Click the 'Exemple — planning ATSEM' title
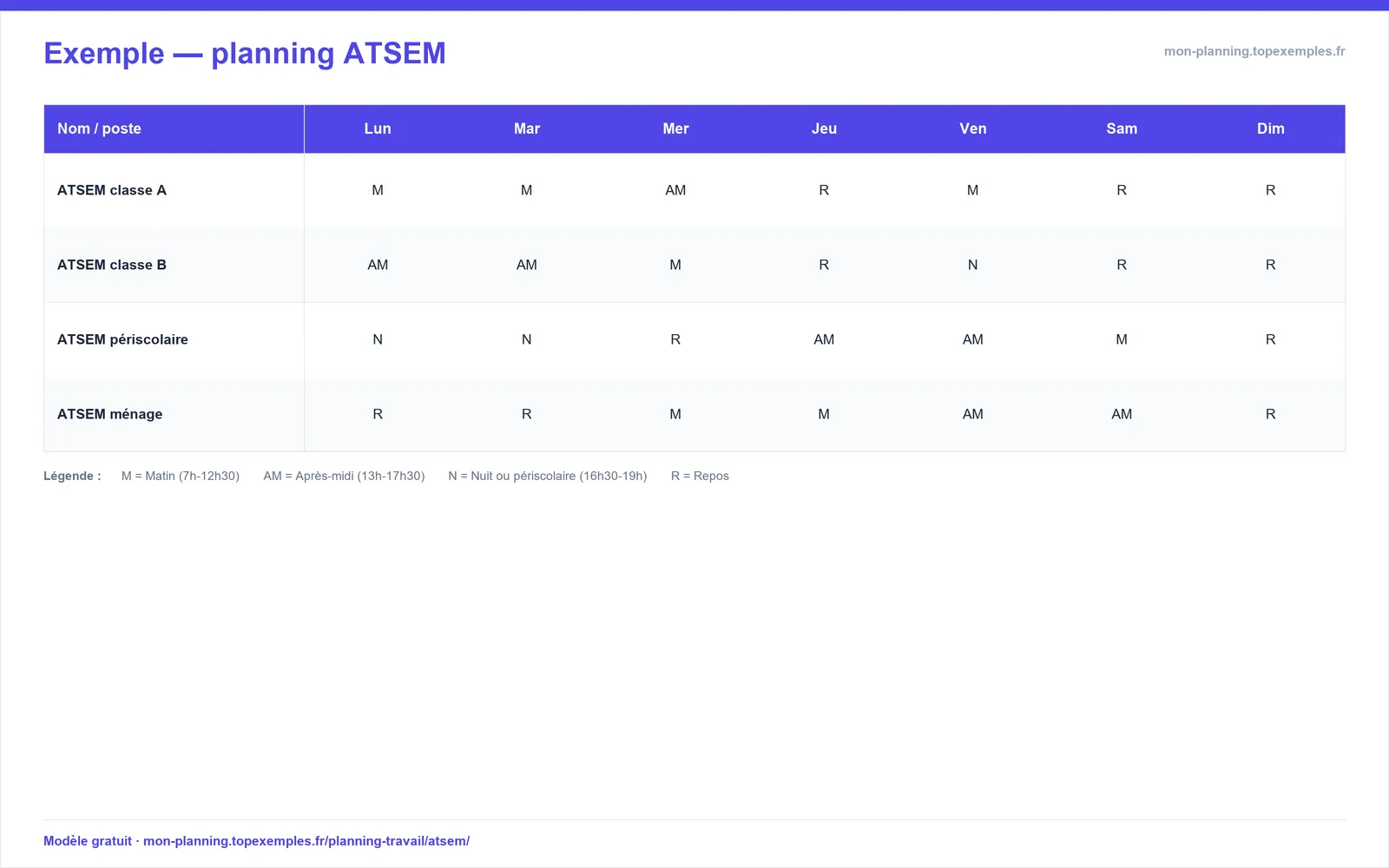This screenshot has width=1389, height=868. click(245, 54)
